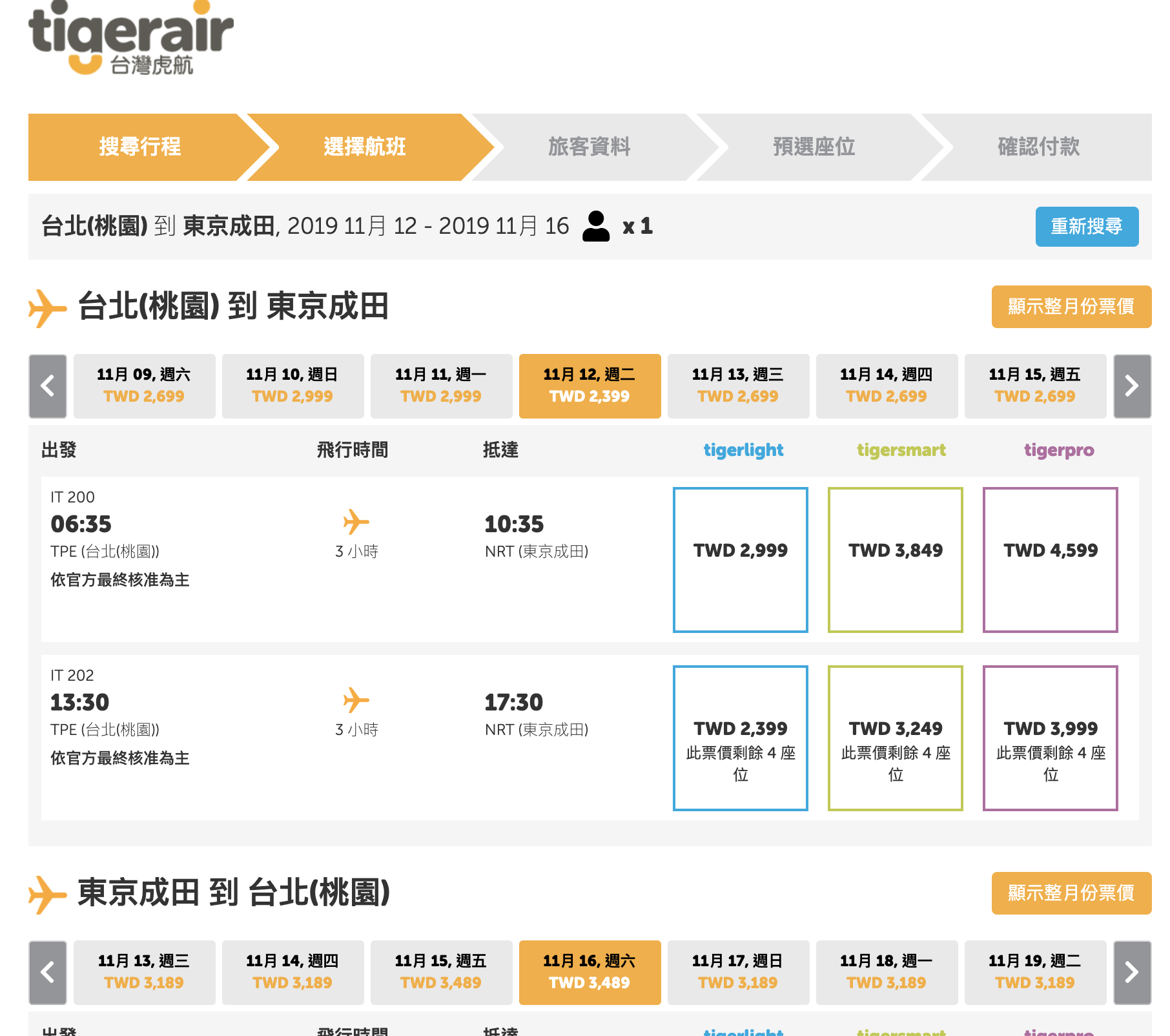Select outbound date 11月 13 週三

pyautogui.click(x=739, y=386)
